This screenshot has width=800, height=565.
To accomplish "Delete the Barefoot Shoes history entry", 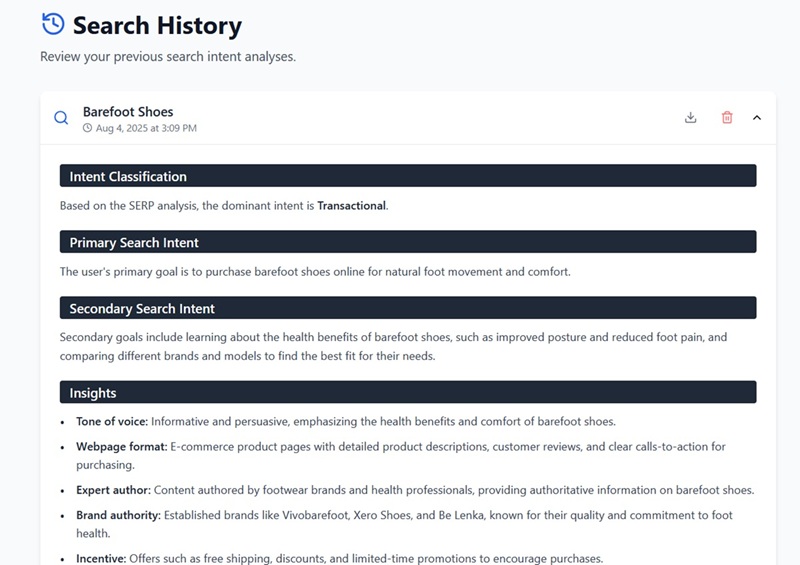I will point(727,118).
